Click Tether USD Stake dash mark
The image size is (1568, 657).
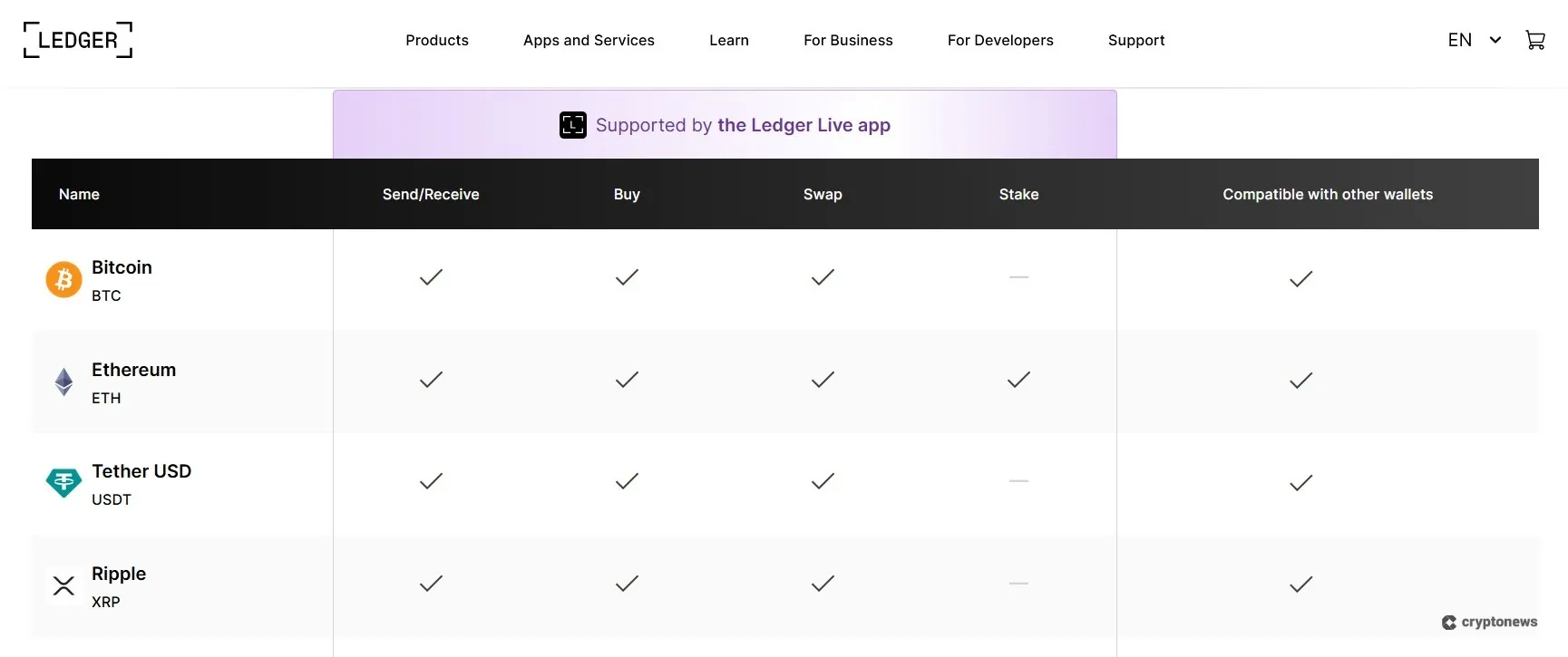[x=1018, y=481]
